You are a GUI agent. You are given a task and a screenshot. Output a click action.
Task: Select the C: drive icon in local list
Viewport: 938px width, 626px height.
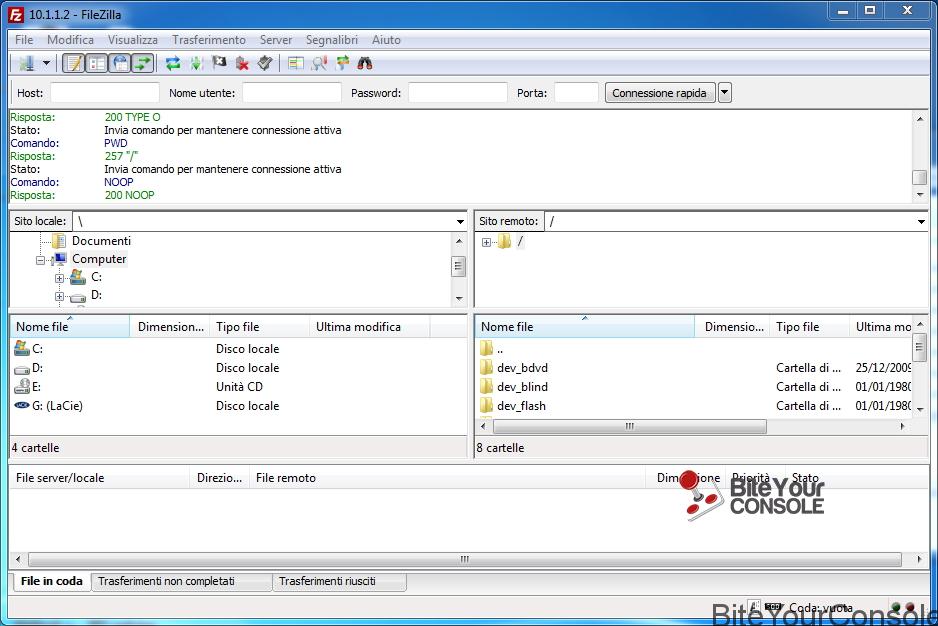point(22,348)
